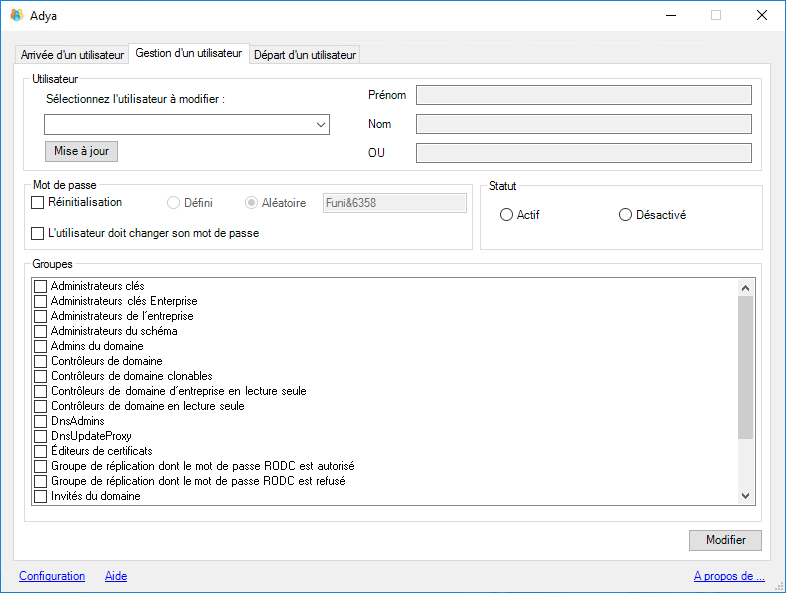Select the Actif status radio button
Screen dimensions: 786x593
click(x=506, y=215)
